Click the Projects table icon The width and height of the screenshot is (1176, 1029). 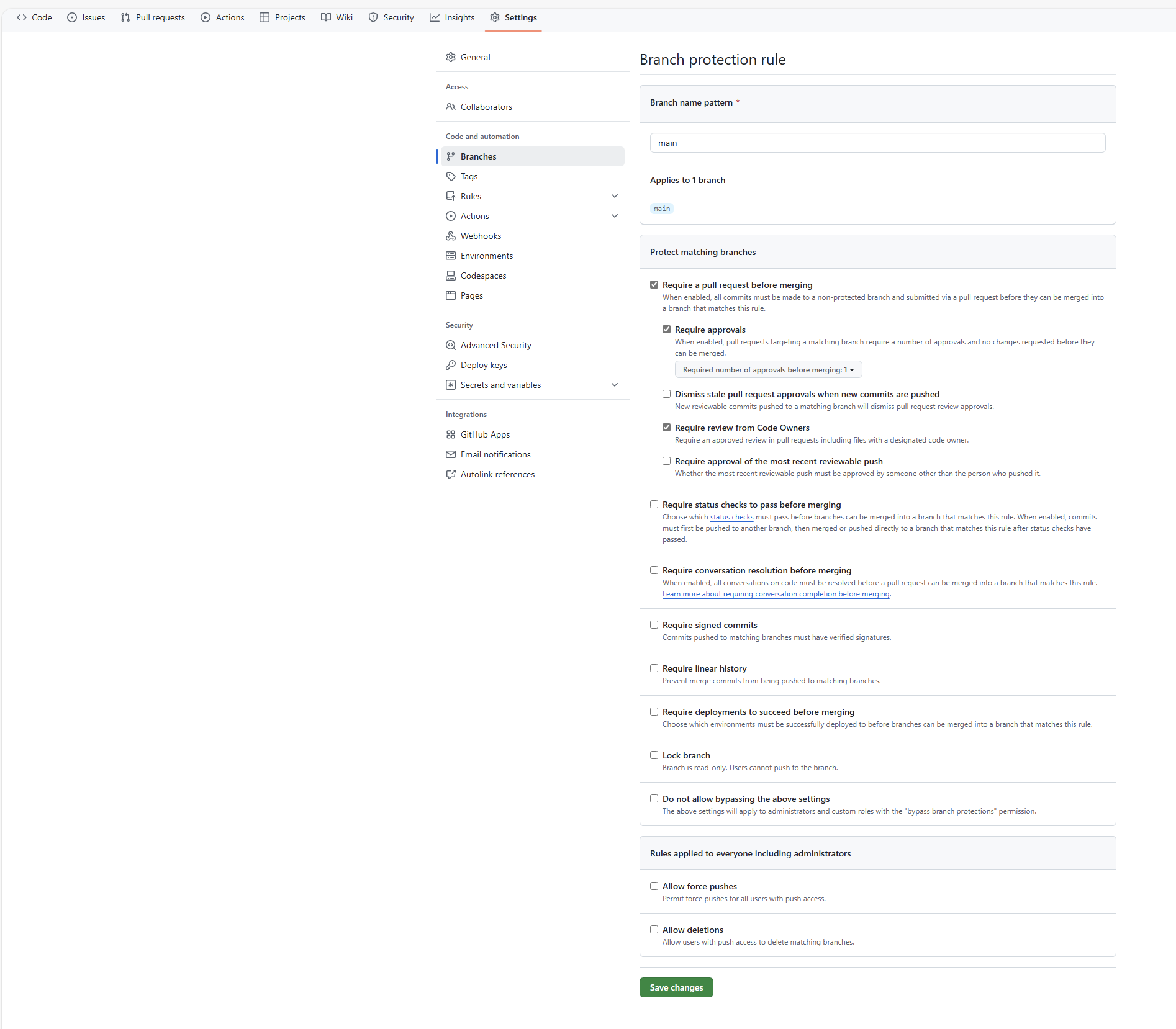click(x=265, y=17)
